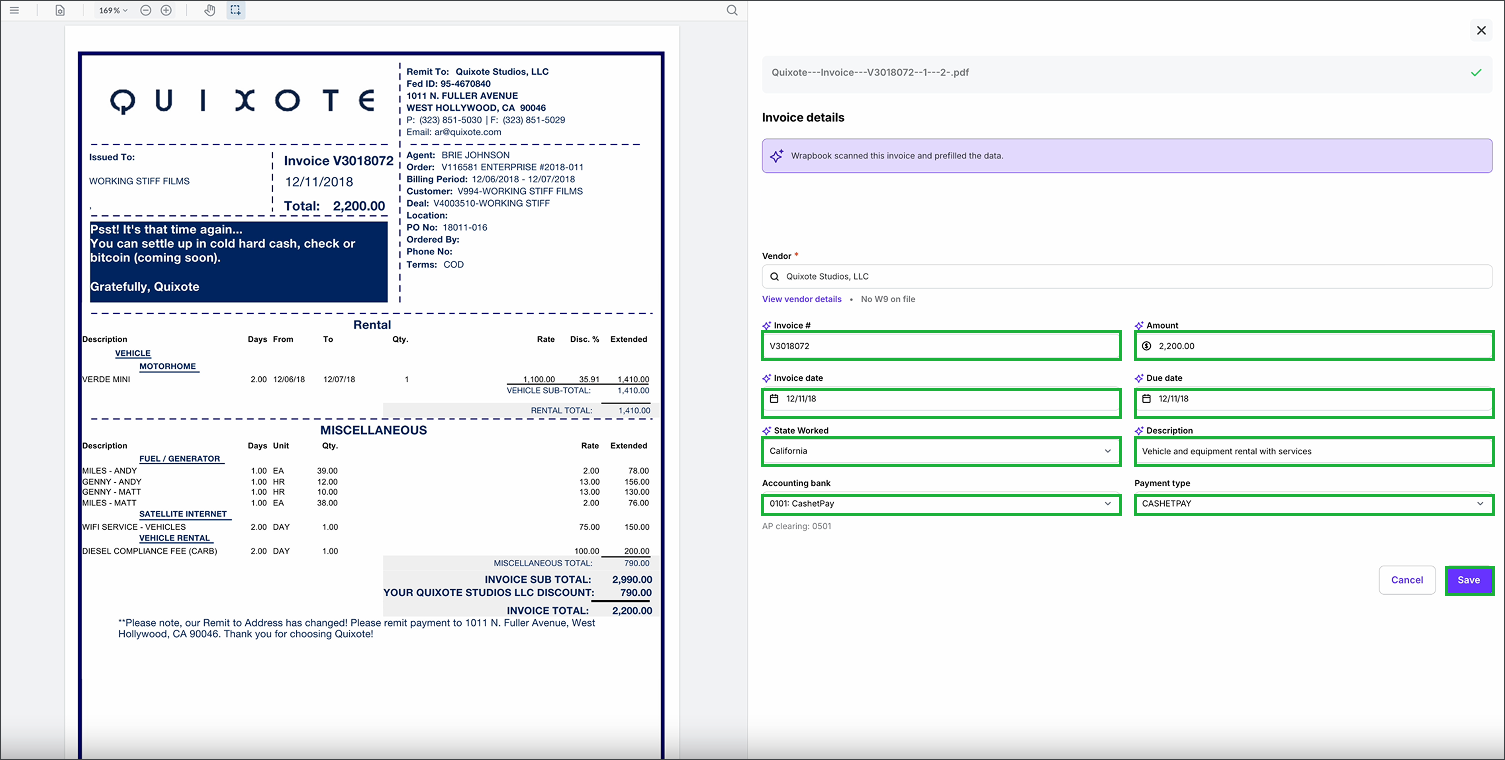Click 'WIFI SERVICE - VEHICLES' row in PDF
This screenshot has height=760, width=1505.
pos(134,527)
